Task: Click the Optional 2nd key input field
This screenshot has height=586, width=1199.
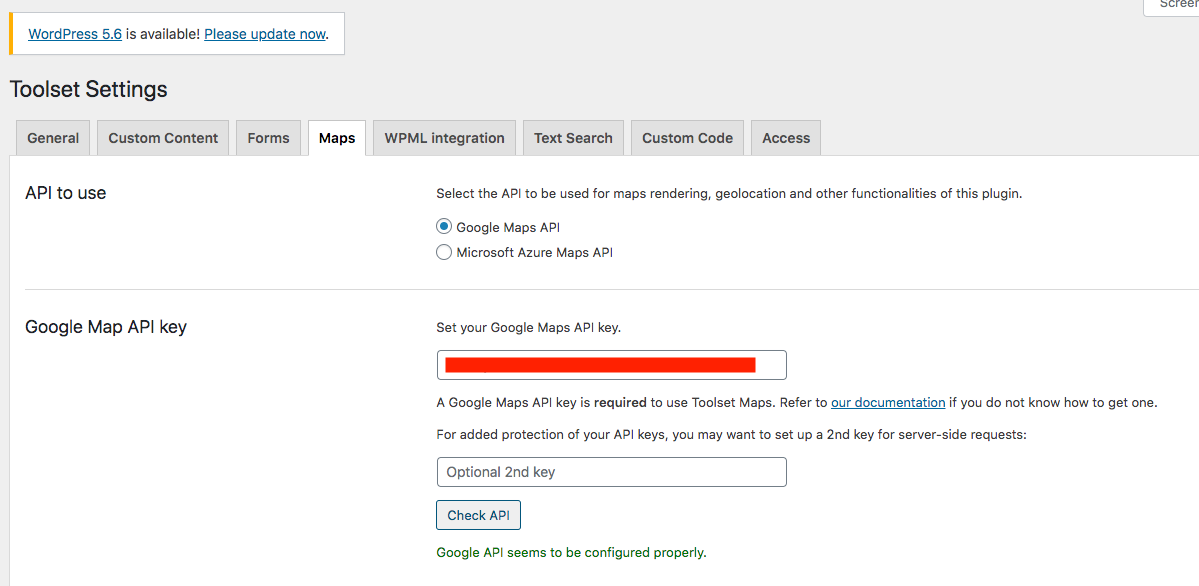Action: click(612, 472)
